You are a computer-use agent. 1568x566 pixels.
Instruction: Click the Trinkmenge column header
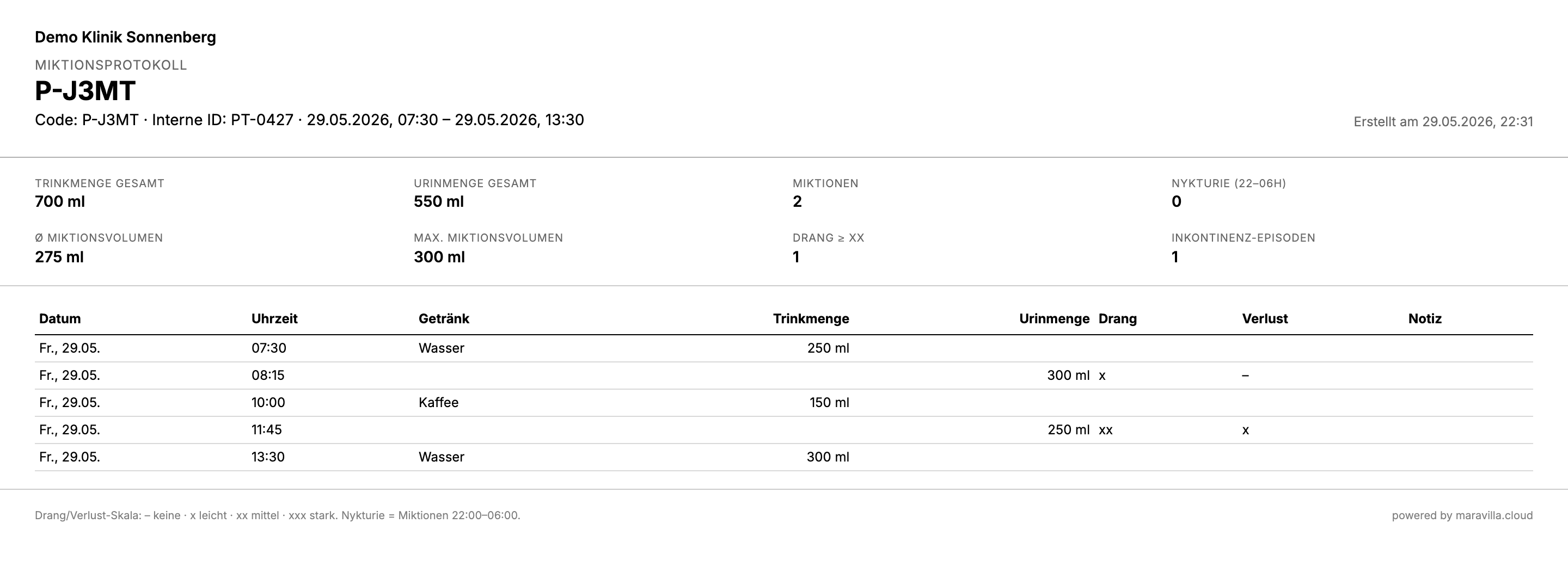811,318
